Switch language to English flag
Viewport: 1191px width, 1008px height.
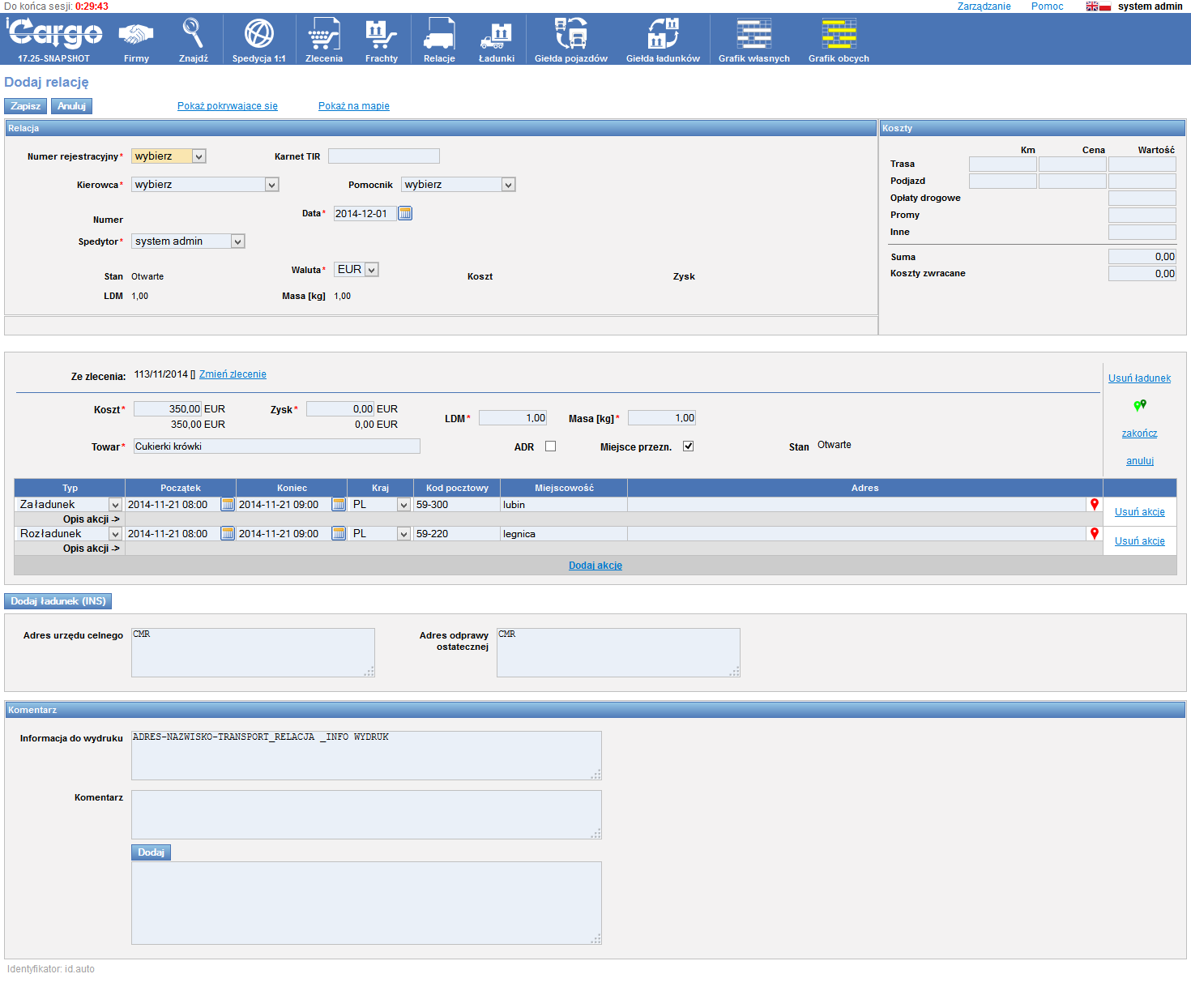tap(1092, 6)
